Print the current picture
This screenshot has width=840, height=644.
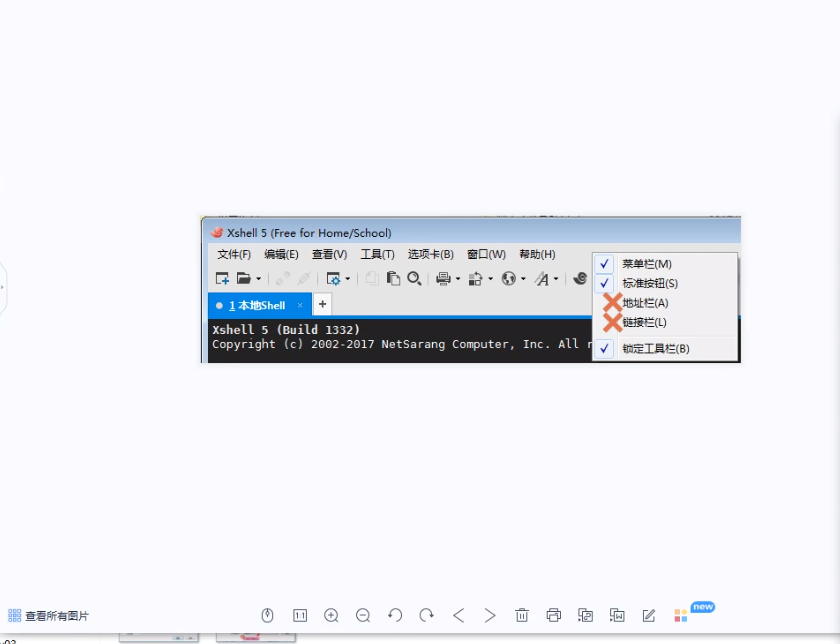click(x=553, y=615)
